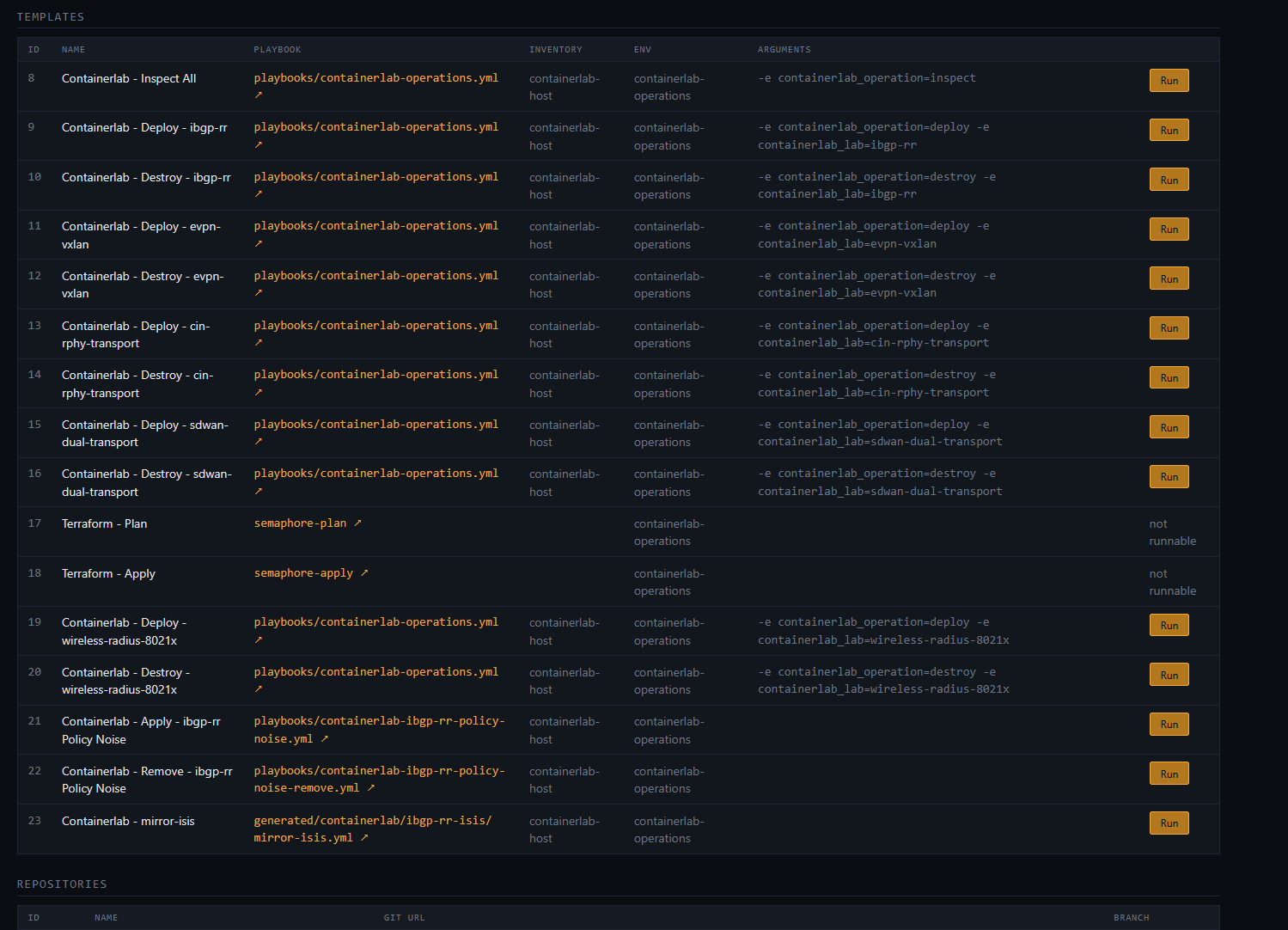Screen dimensions: 1288x930
Task: Click the ARGUMENTS column header
Action: (784, 50)
